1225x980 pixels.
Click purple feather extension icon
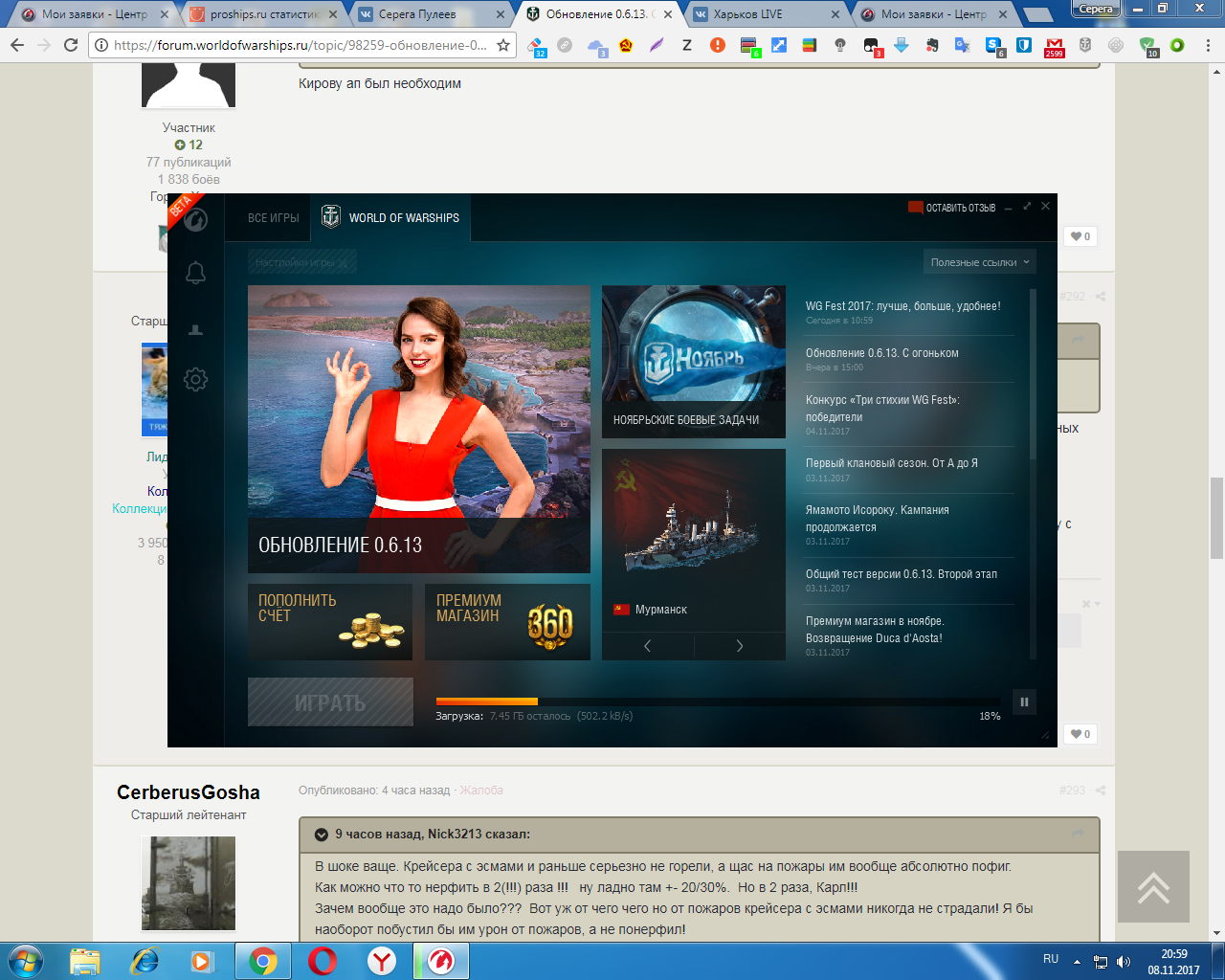tap(657, 45)
